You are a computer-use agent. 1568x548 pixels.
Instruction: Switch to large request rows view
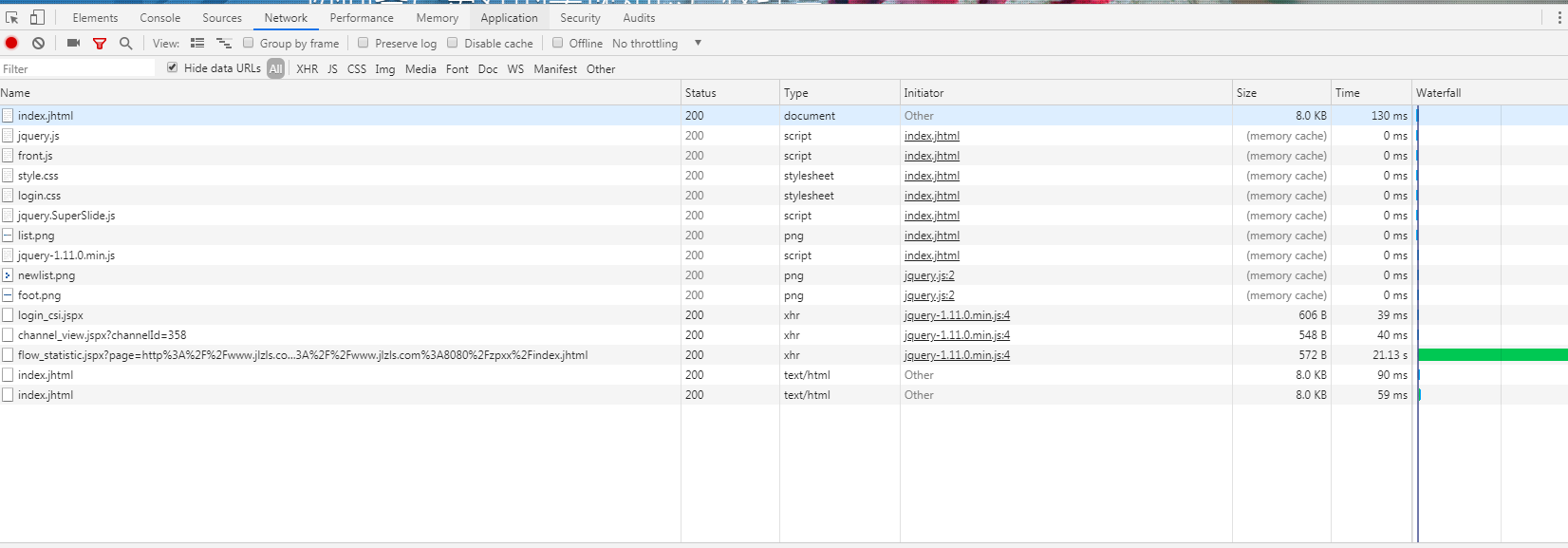(x=197, y=44)
